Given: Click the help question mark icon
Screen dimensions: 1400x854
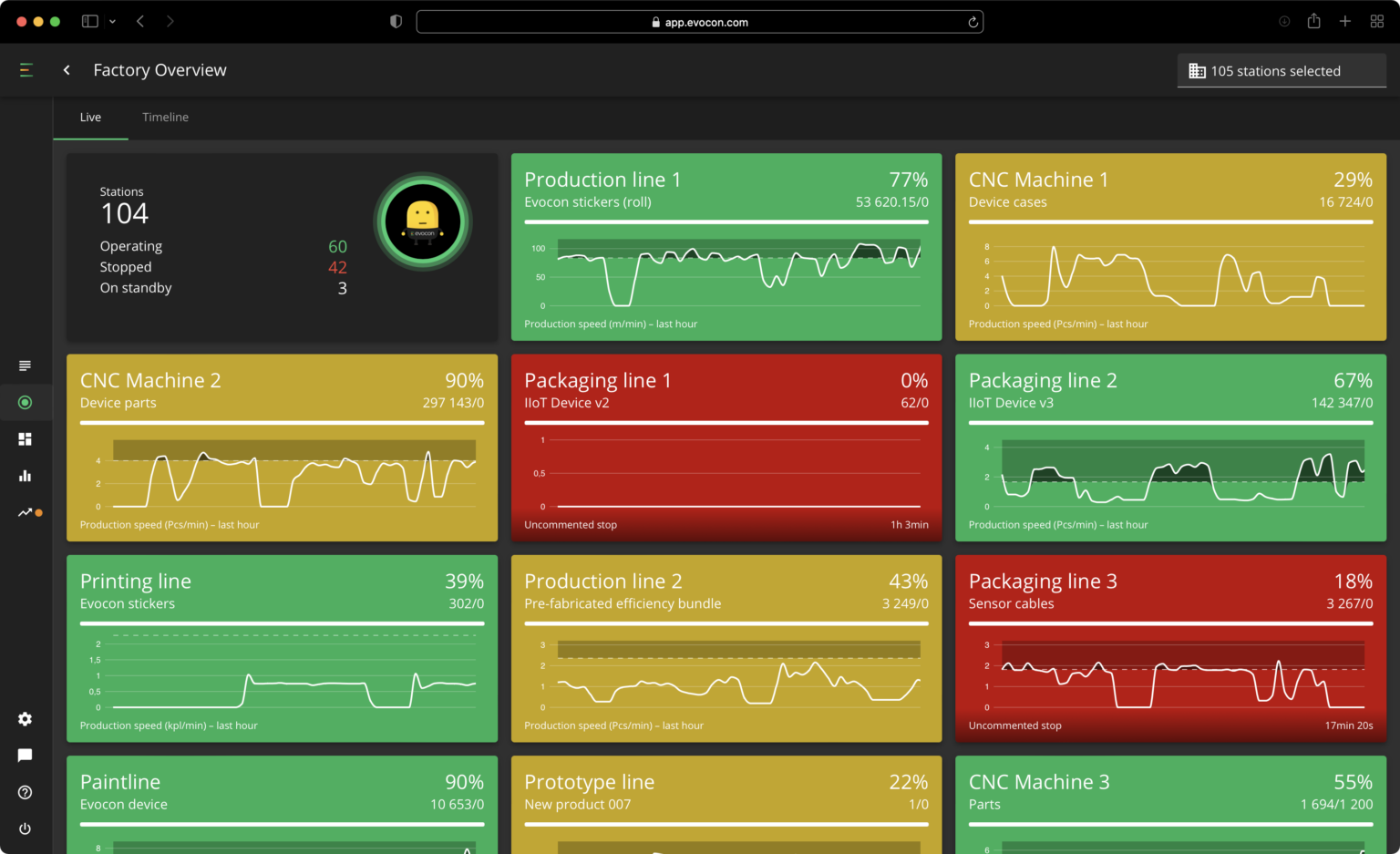Looking at the screenshot, I should coord(25,792).
